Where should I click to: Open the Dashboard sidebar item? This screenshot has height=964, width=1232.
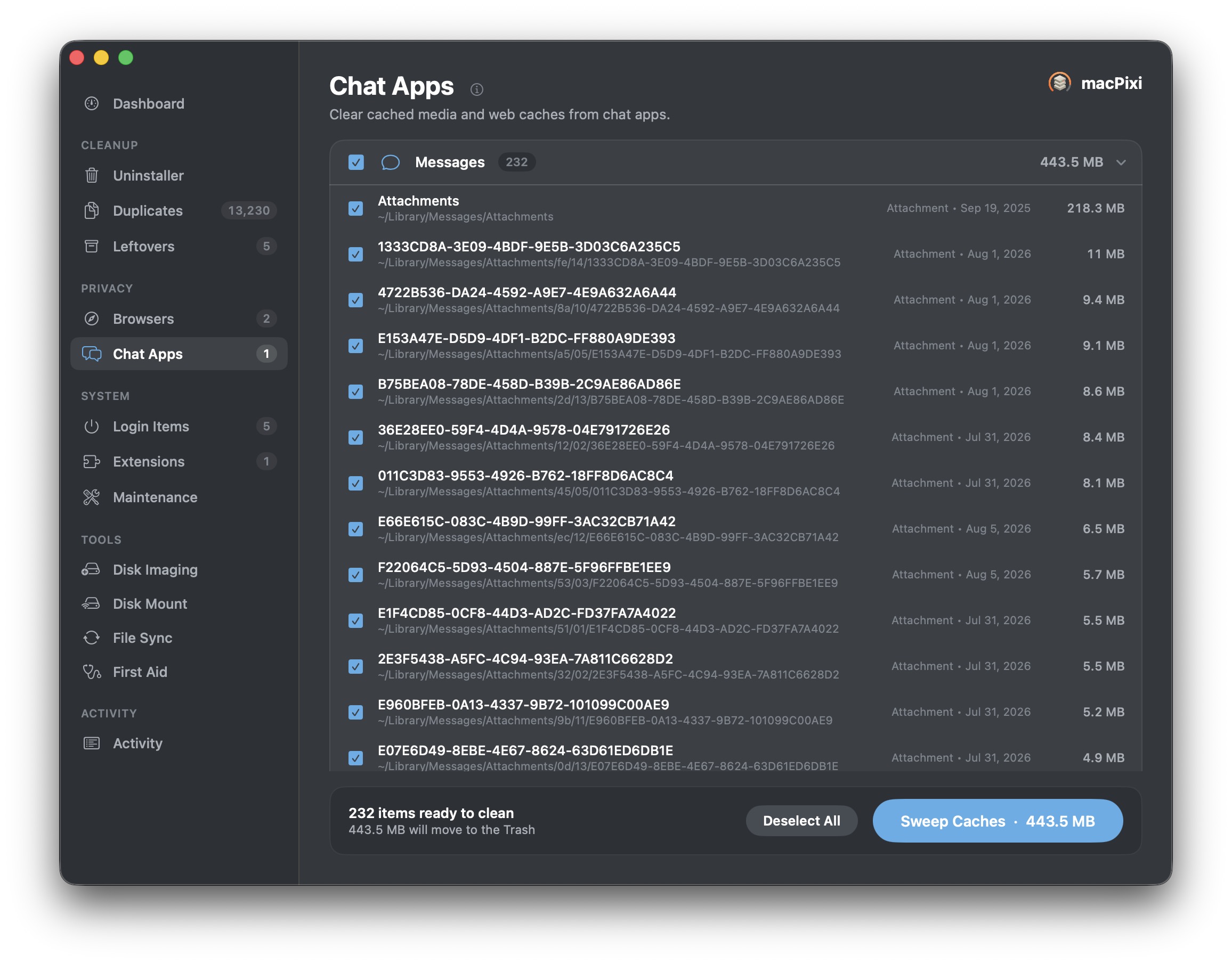pyautogui.click(x=179, y=104)
